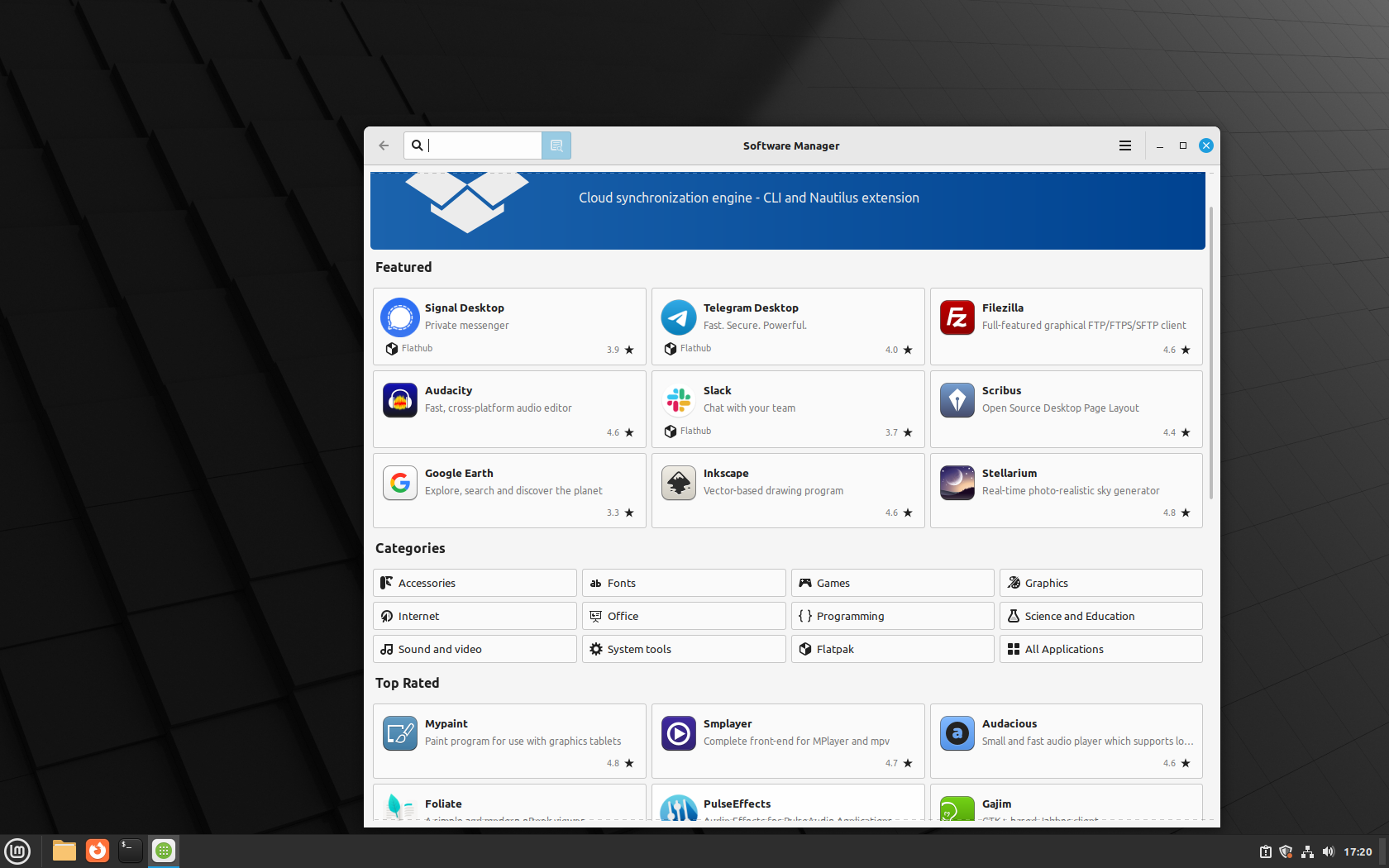Open the Games category

tap(893, 583)
